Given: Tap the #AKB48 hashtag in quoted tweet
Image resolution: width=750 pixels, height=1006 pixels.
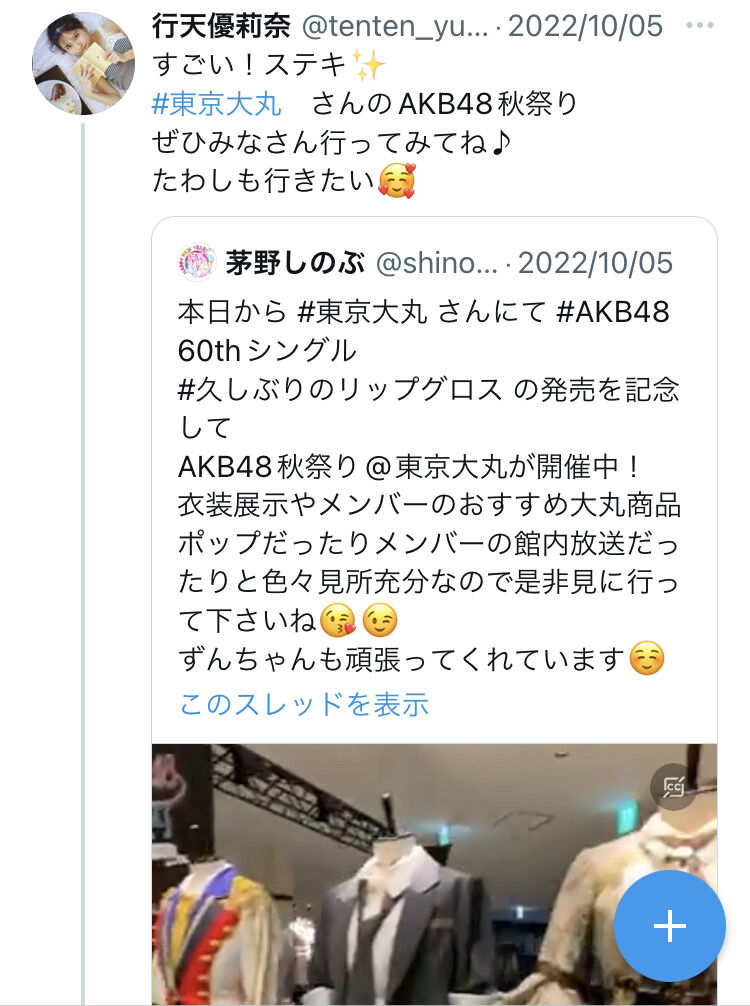Looking at the screenshot, I should pyautogui.click(x=613, y=312).
